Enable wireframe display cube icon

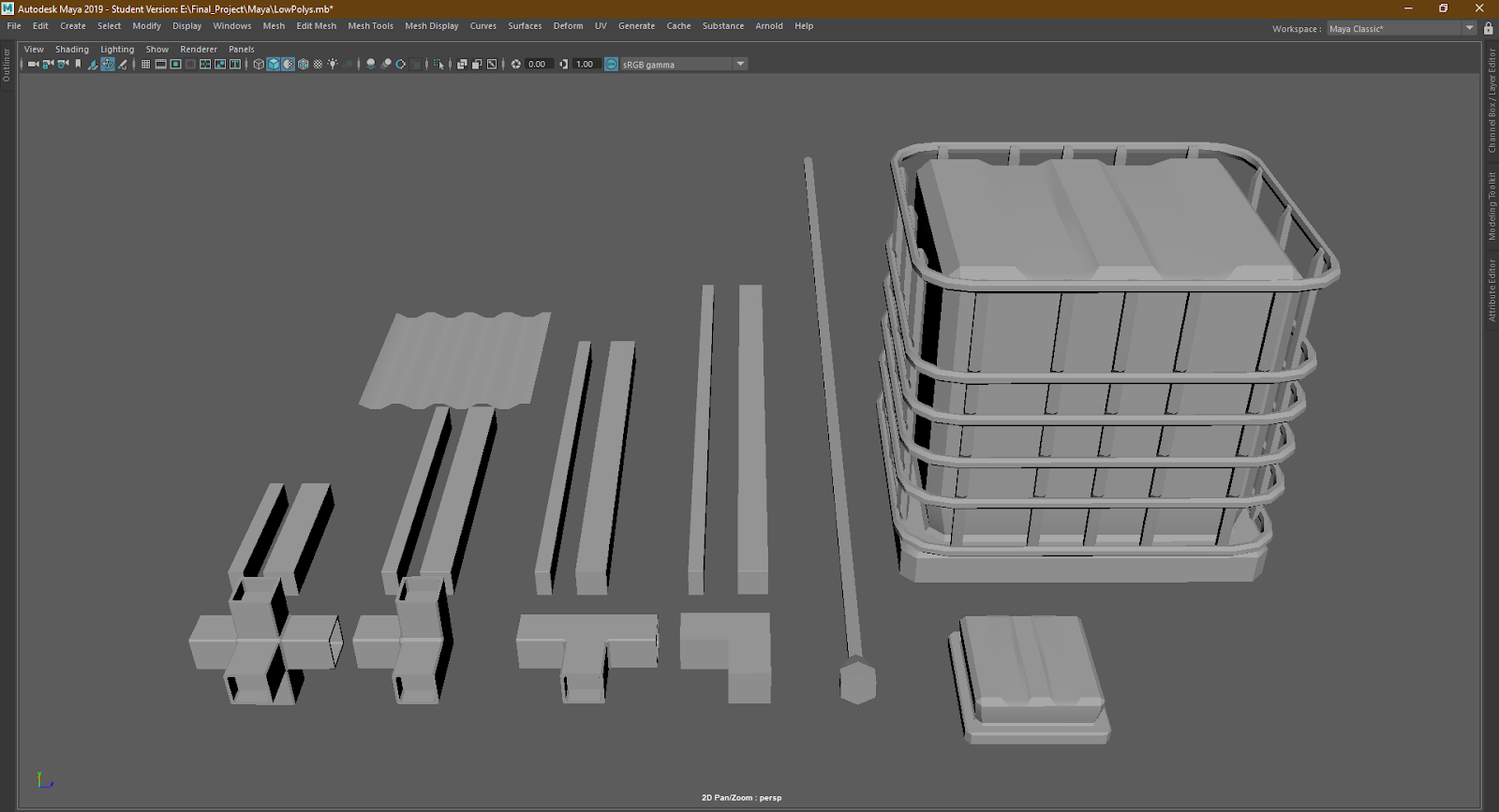point(259,65)
